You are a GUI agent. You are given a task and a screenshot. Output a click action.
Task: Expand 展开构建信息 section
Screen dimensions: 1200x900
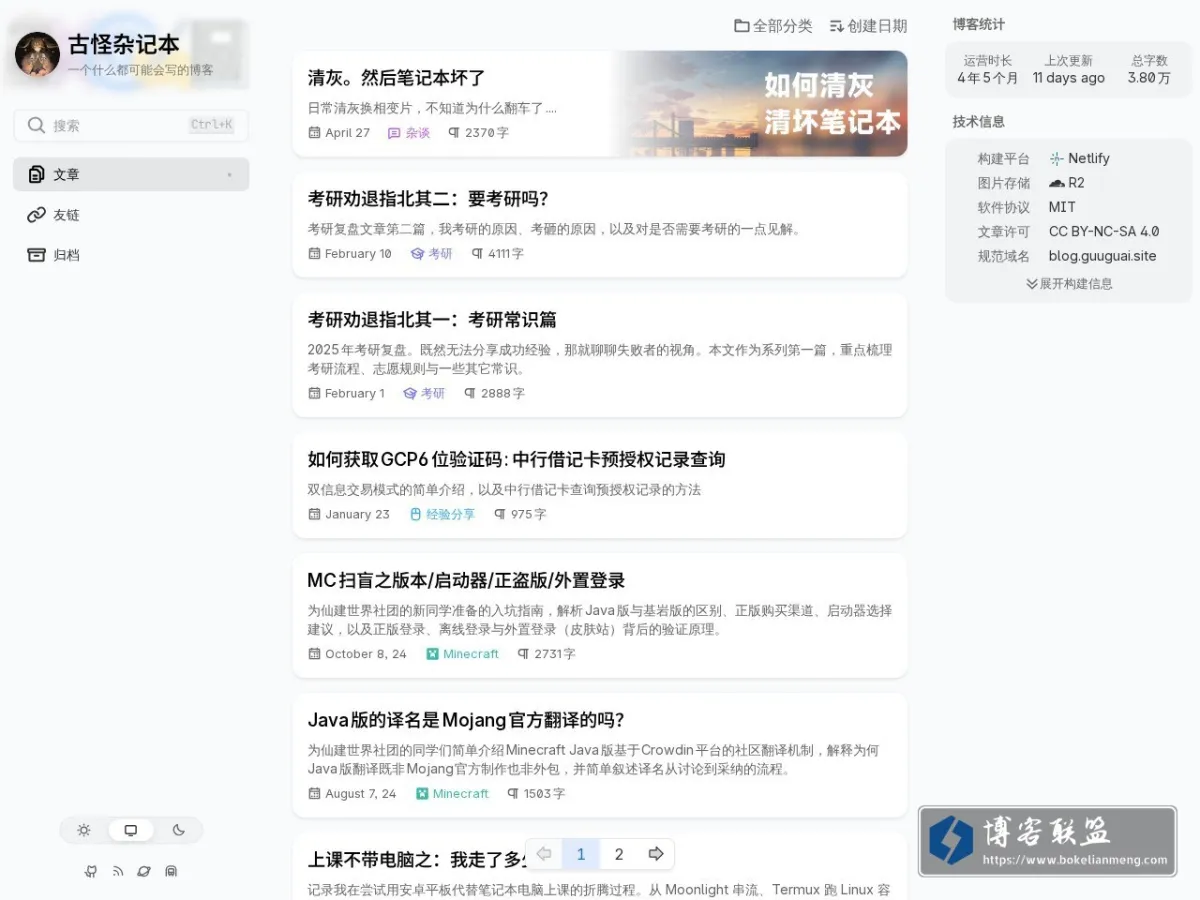(1069, 284)
